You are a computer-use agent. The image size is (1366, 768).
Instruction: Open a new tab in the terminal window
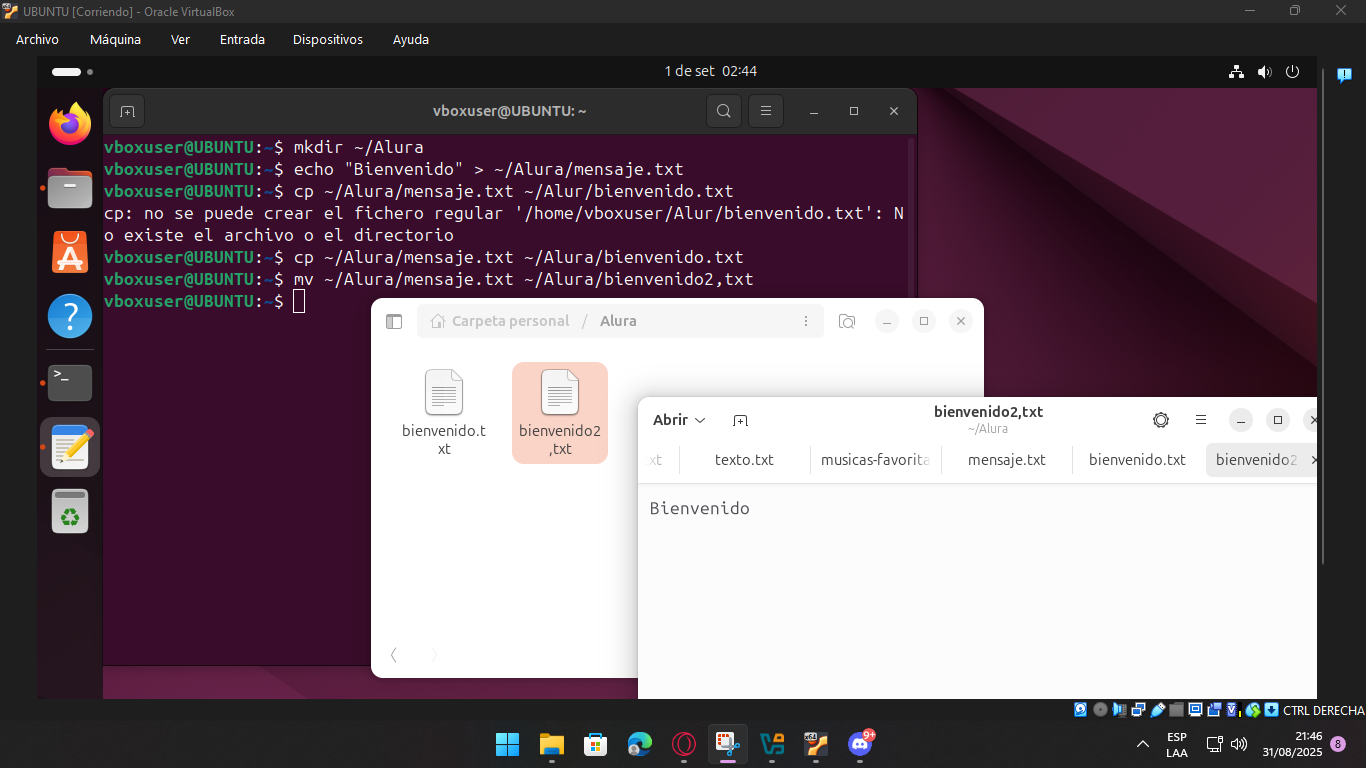click(x=128, y=111)
